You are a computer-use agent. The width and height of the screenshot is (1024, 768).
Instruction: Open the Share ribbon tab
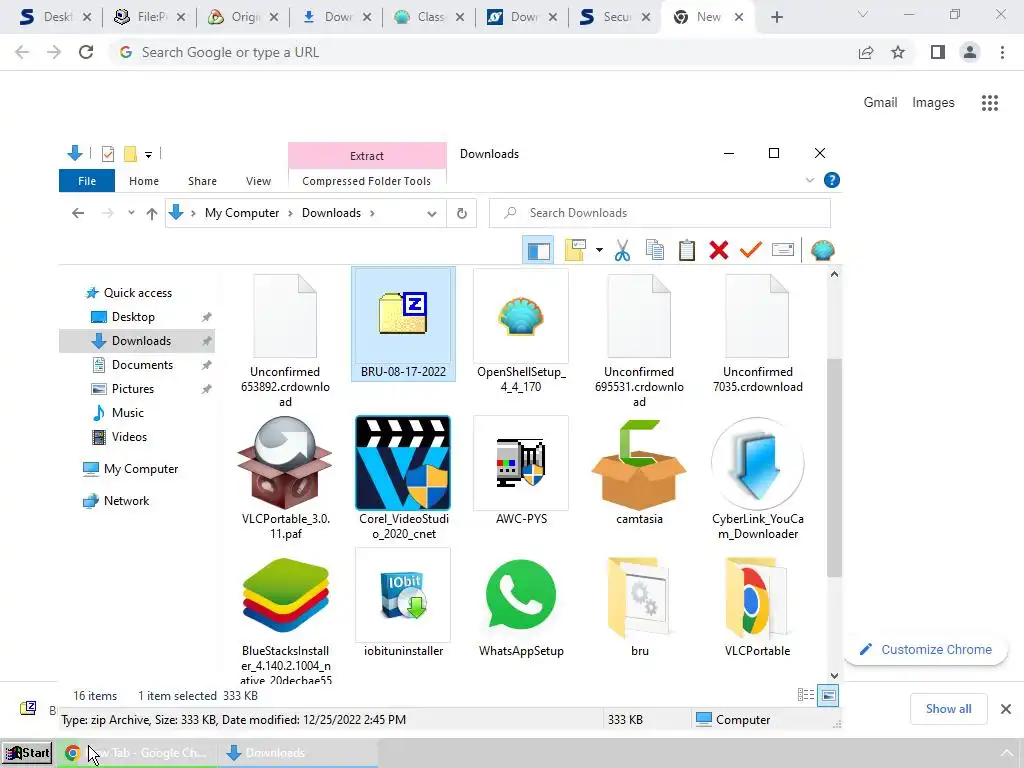coord(202,181)
